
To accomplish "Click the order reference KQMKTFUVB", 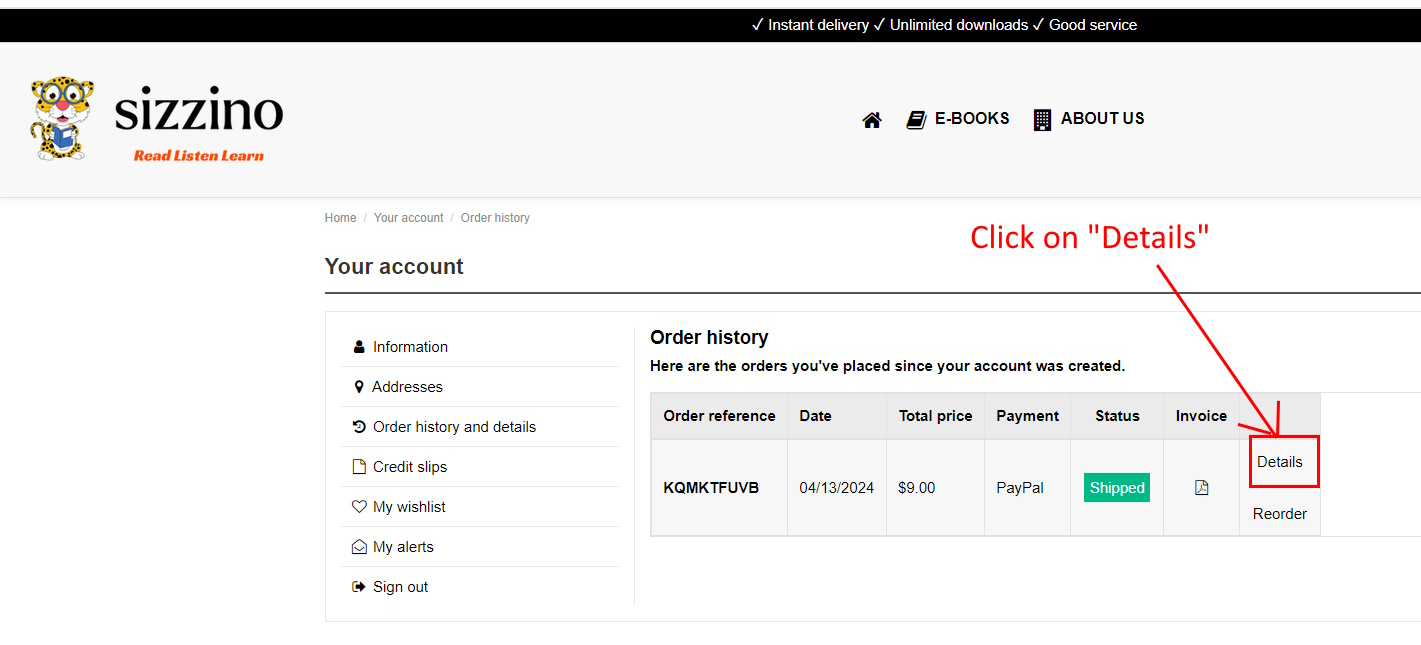I will tap(711, 488).
